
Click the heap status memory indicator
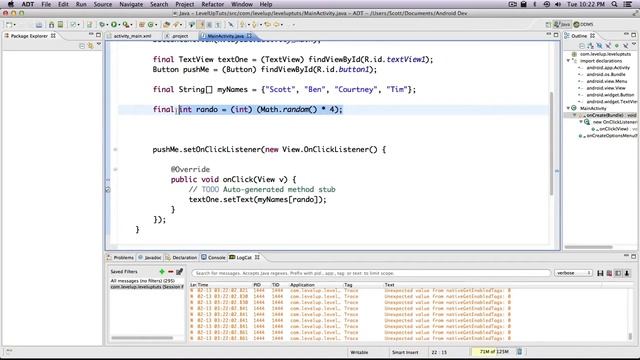[x=493, y=351]
